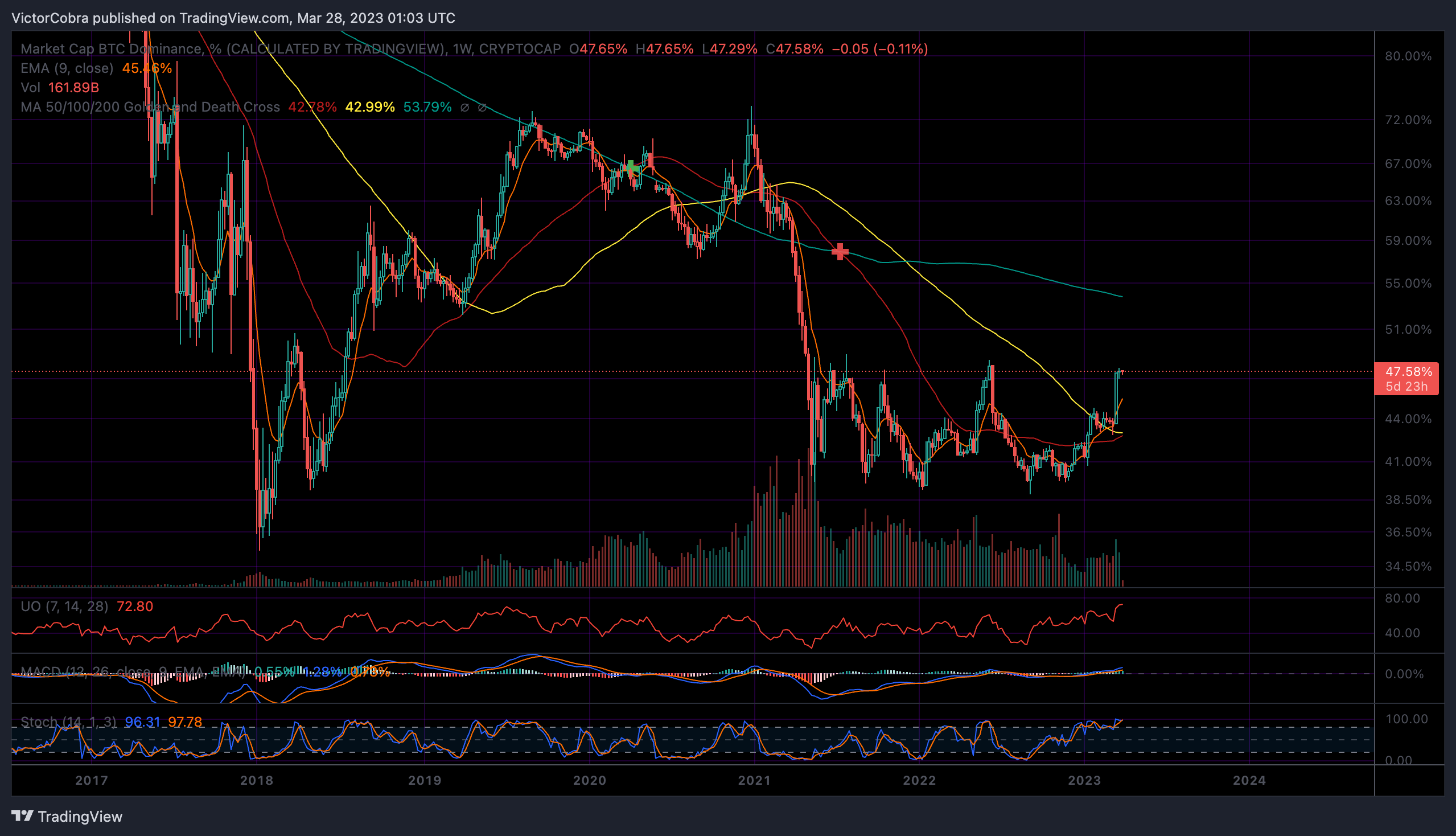Click the change value −0.05 (−0.11%)
This screenshot has width=1456, height=836.
tap(880, 49)
